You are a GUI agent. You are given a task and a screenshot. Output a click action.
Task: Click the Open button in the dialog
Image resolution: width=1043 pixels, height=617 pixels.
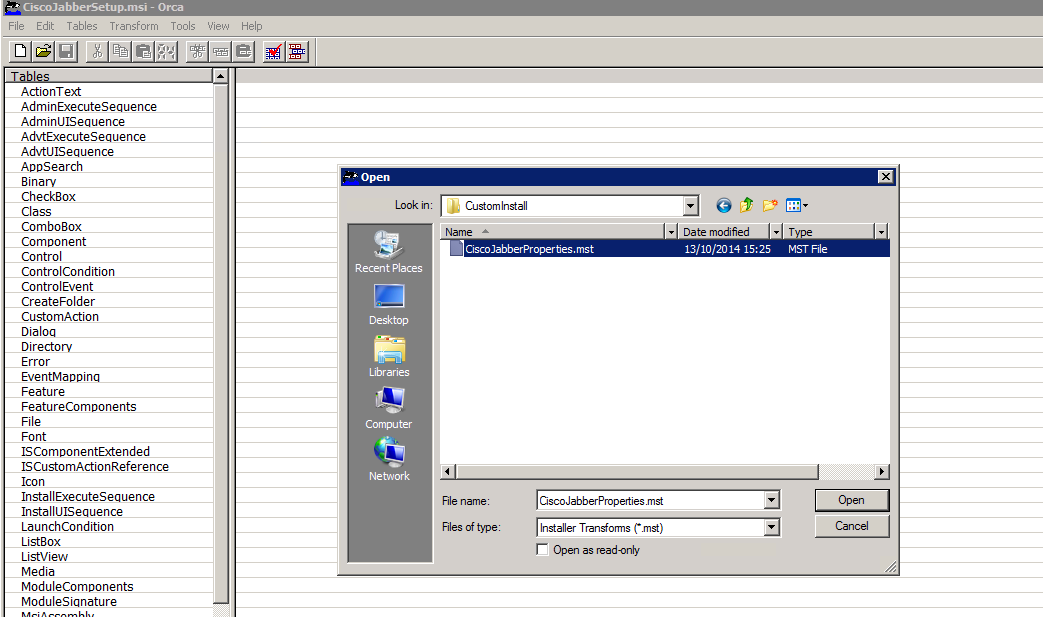[851, 500]
